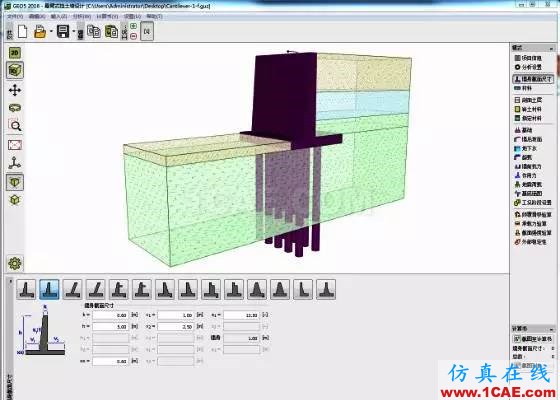Click the green paste data toolbar icon
Screen dimensions: 560x400
pos(111,31)
